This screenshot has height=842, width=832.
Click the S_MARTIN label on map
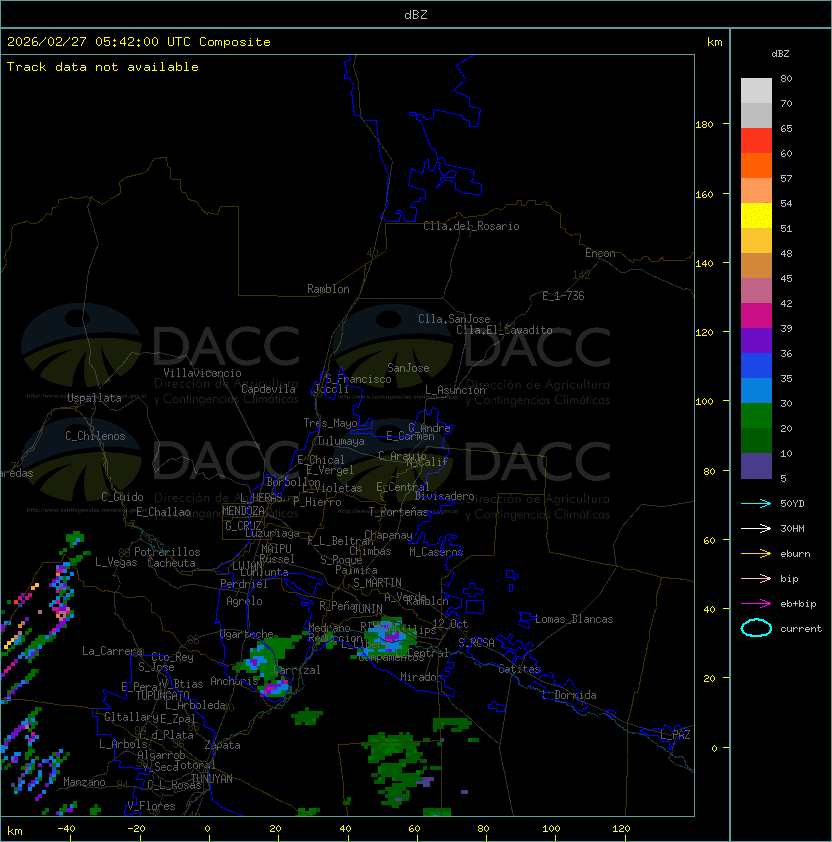(x=377, y=583)
